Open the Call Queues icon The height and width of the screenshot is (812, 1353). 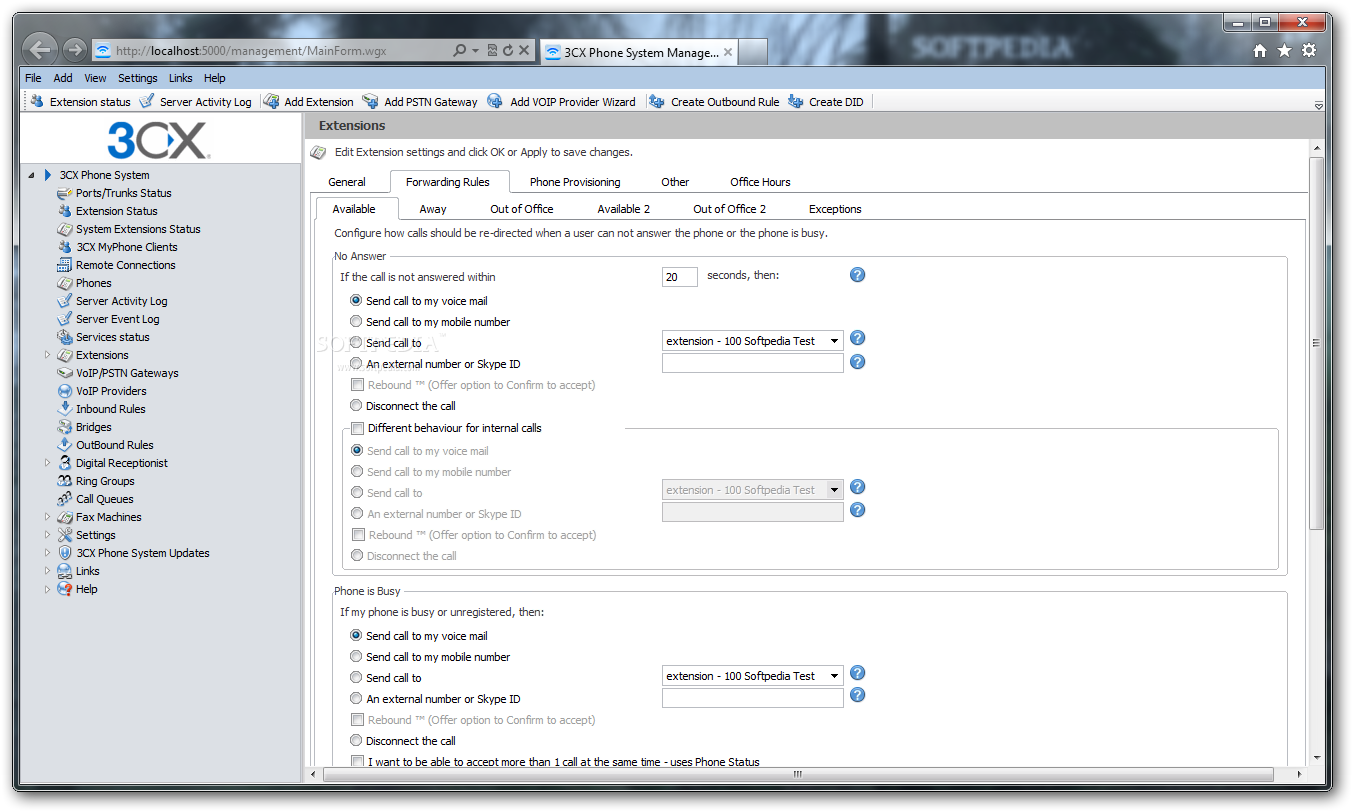coord(65,499)
